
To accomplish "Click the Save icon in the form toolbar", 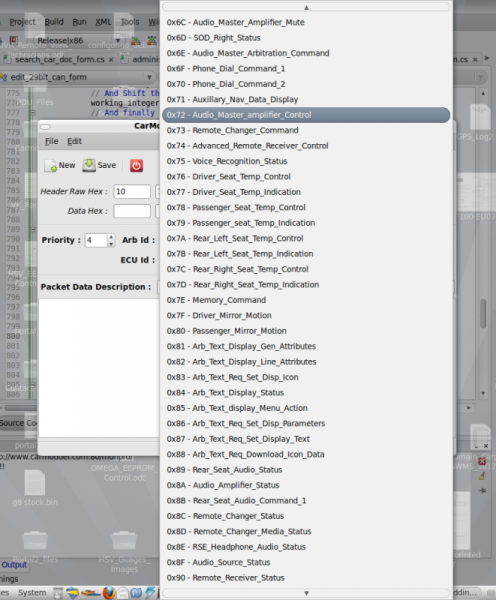I will (89, 165).
